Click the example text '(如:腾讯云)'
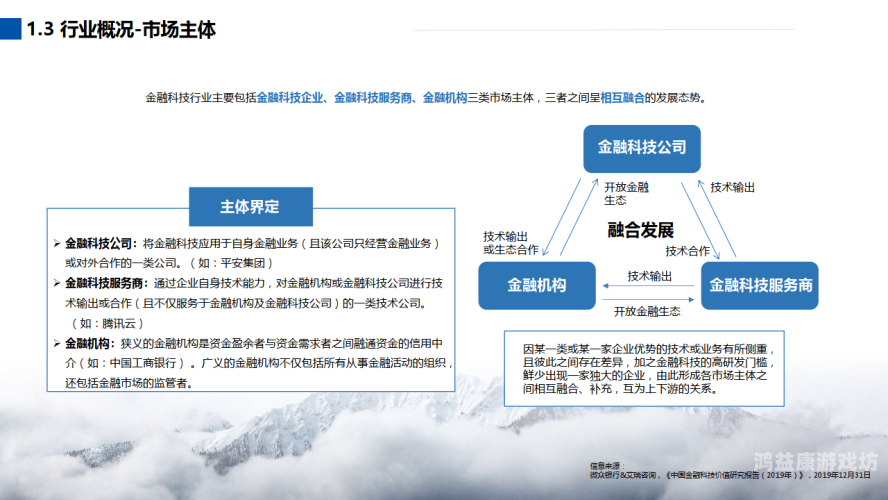Screen dimensions: 888x500 pyautogui.click(x=106, y=324)
